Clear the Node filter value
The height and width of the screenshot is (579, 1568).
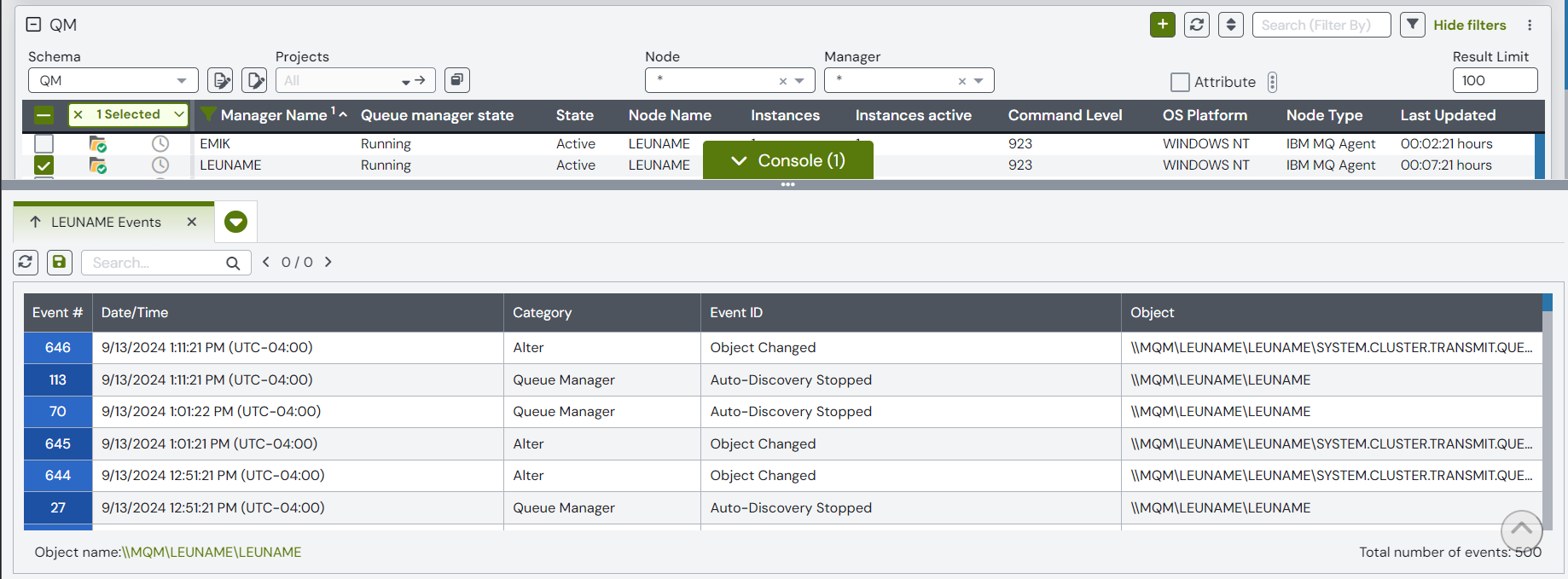pyautogui.click(x=782, y=81)
